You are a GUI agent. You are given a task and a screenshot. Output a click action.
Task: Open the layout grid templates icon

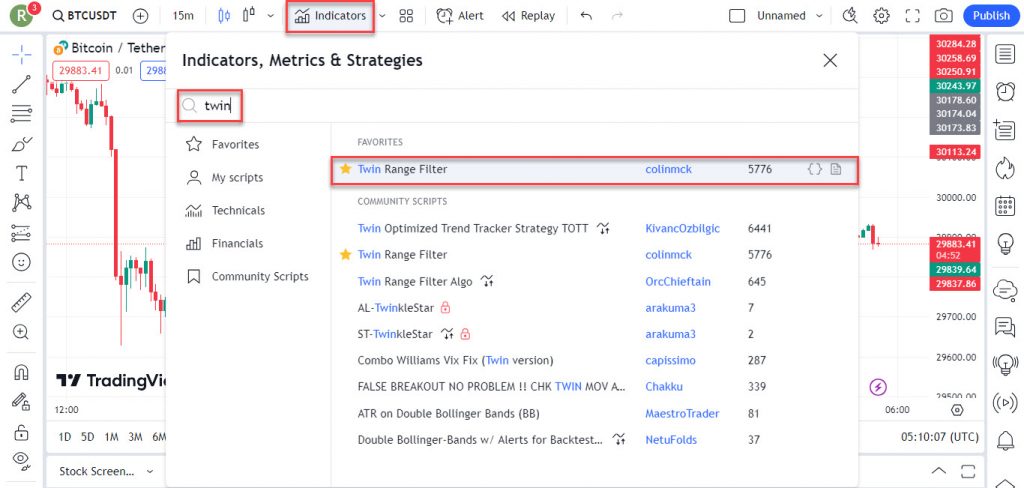pyautogui.click(x=406, y=16)
